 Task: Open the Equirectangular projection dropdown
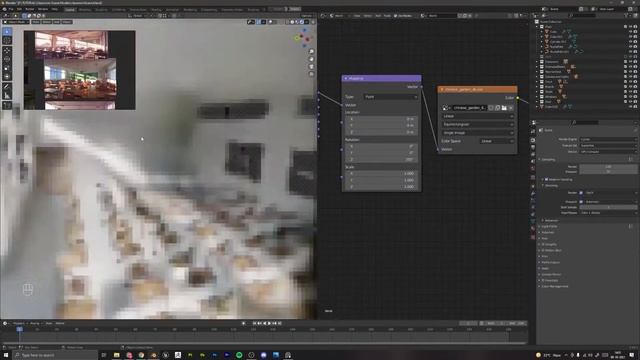477,124
